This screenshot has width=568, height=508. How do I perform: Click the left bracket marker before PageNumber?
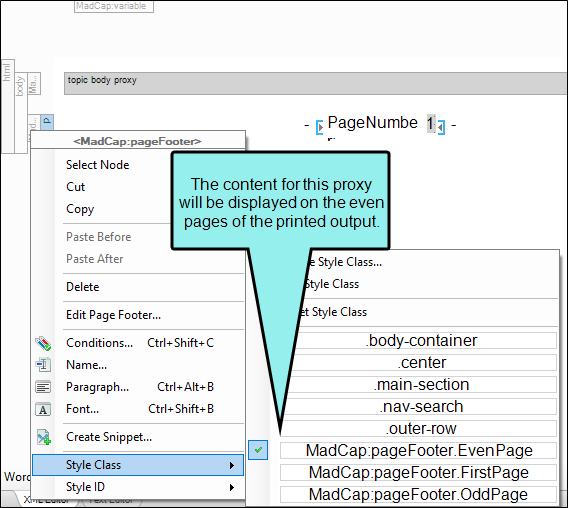tap(320, 127)
